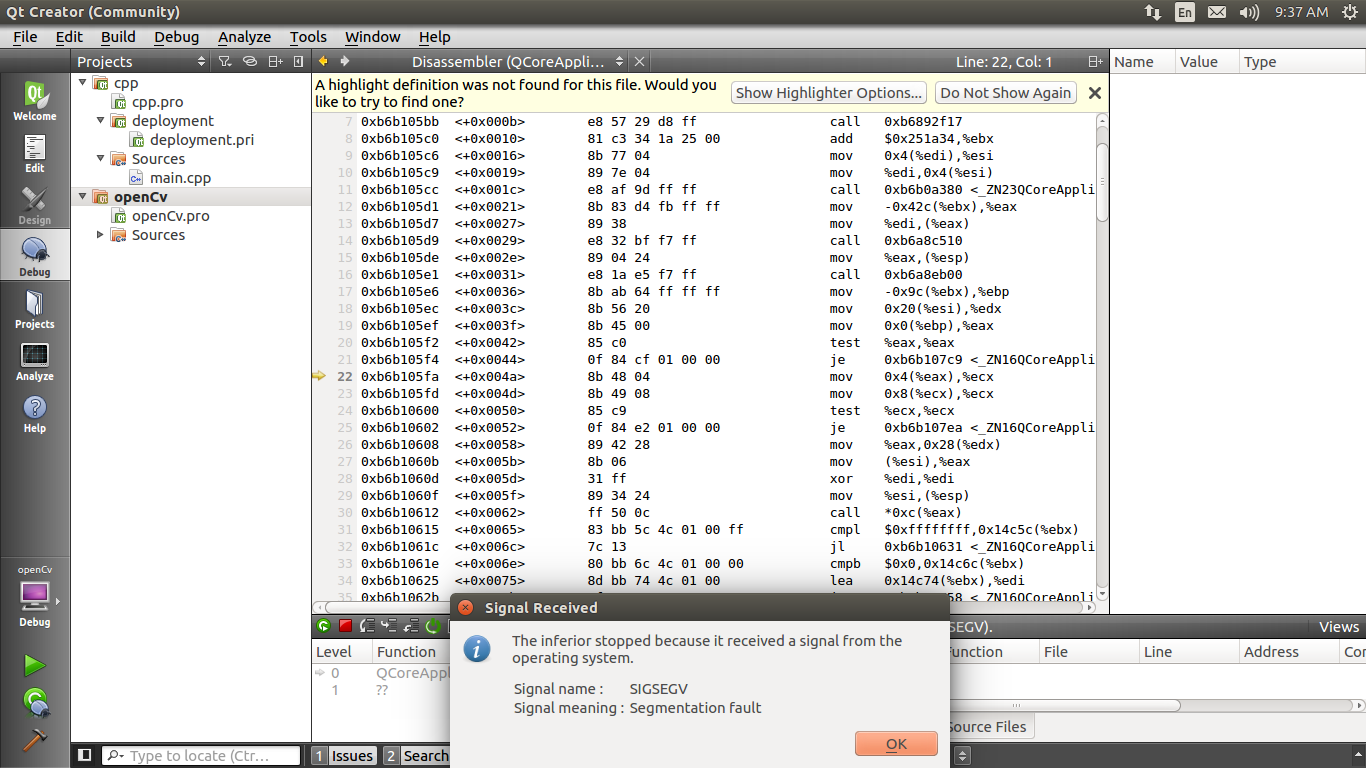Viewport: 1366px width, 768px height.
Task: Switch to the Source Files tab
Action: [985, 727]
